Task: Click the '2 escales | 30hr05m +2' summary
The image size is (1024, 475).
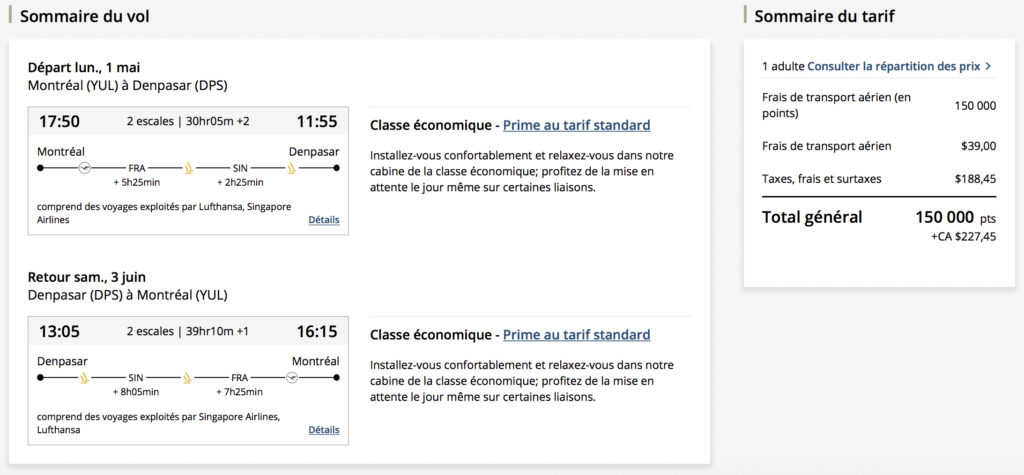Action: (188, 122)
